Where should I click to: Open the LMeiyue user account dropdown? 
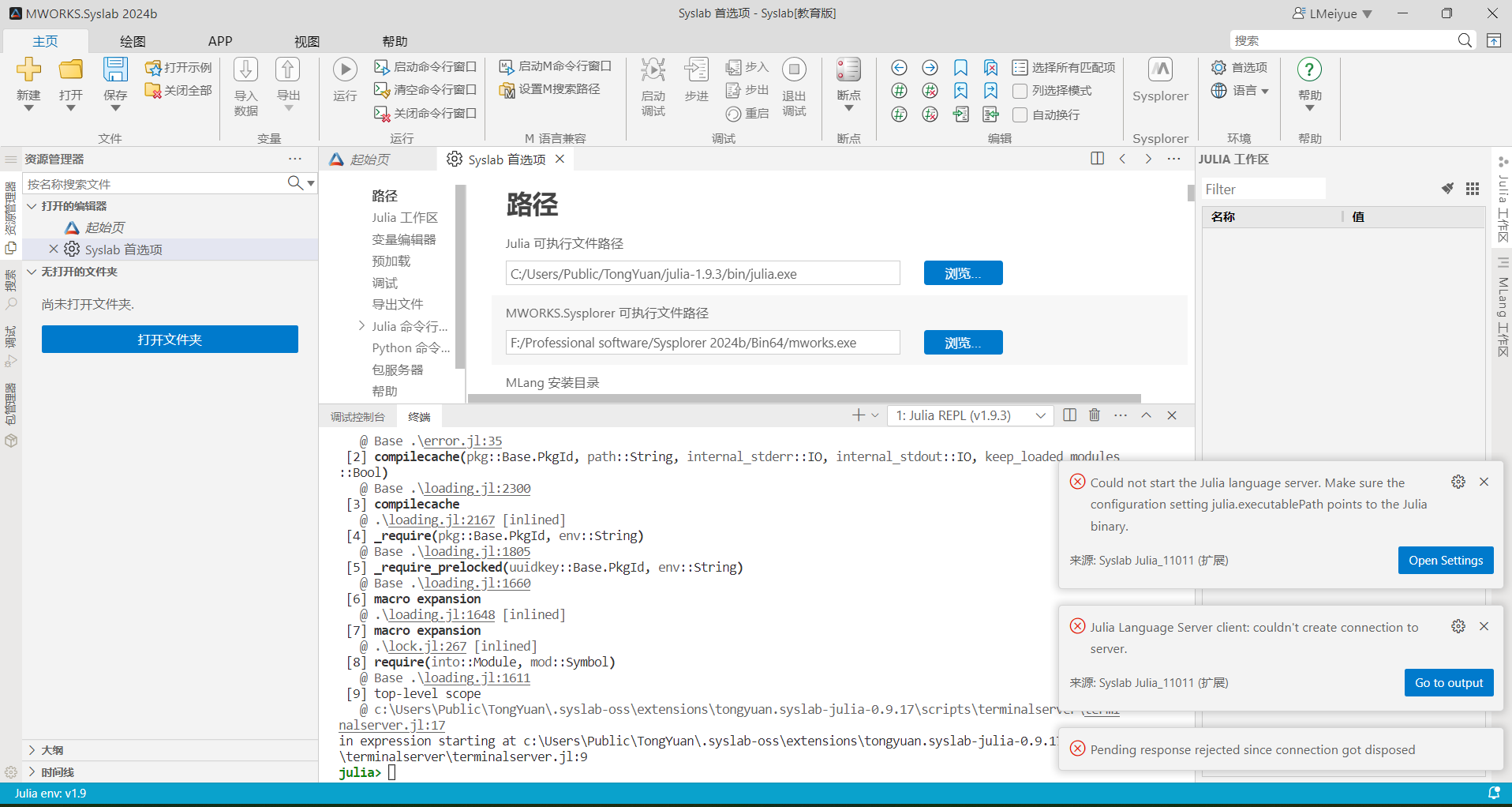click(x=1332, y=13)
